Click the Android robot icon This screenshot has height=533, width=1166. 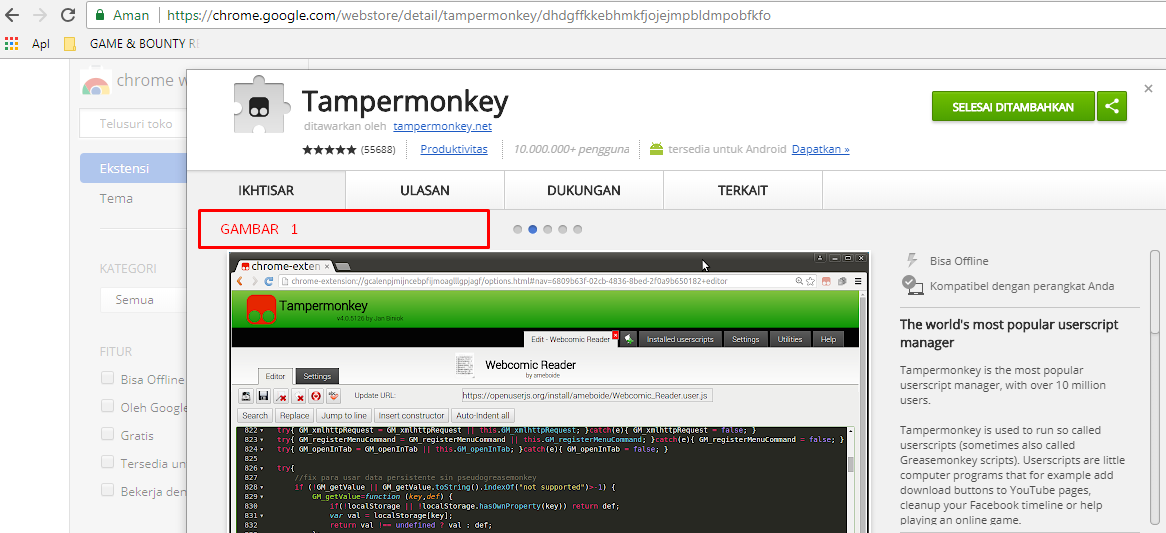656,149
